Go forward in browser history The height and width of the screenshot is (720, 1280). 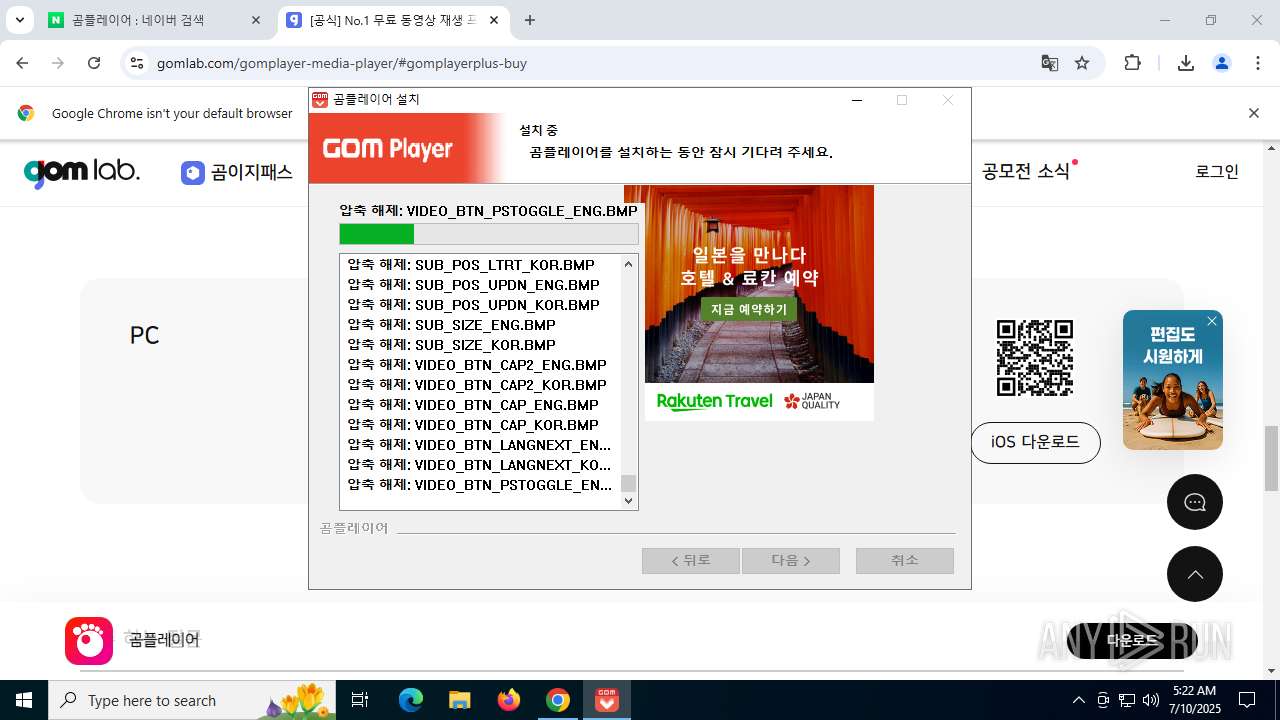58,63
